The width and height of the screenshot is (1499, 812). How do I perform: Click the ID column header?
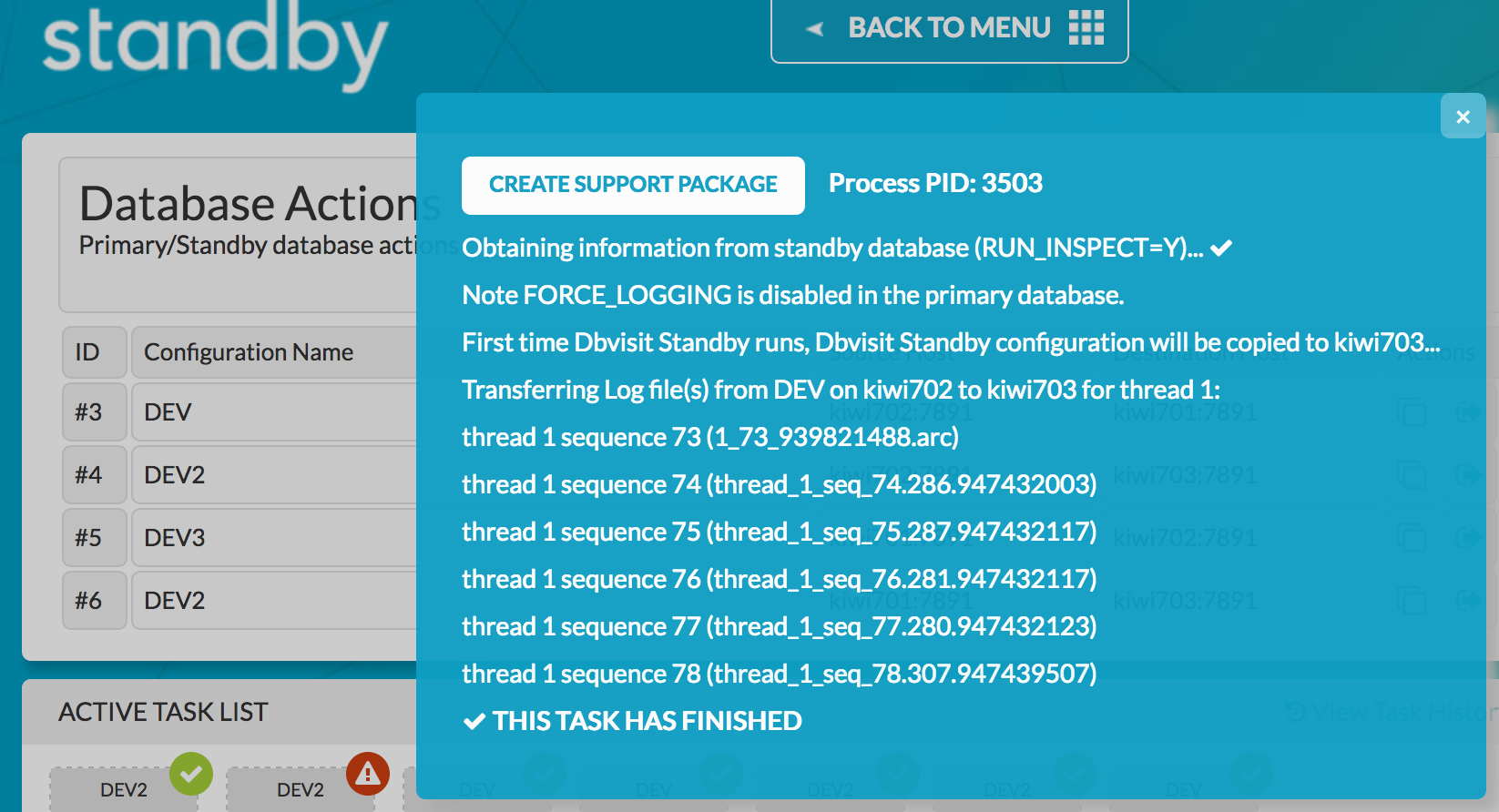click(95, 352)
